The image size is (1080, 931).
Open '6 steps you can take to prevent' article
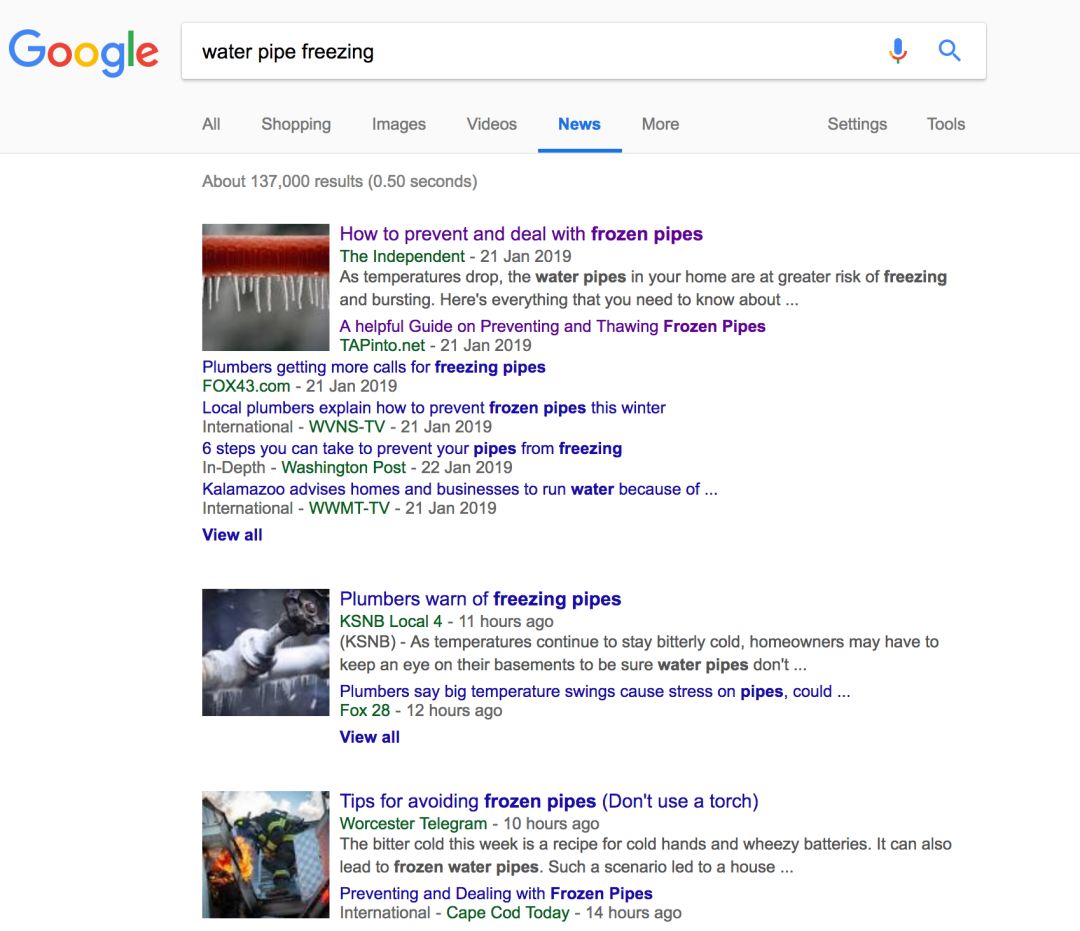412,448
